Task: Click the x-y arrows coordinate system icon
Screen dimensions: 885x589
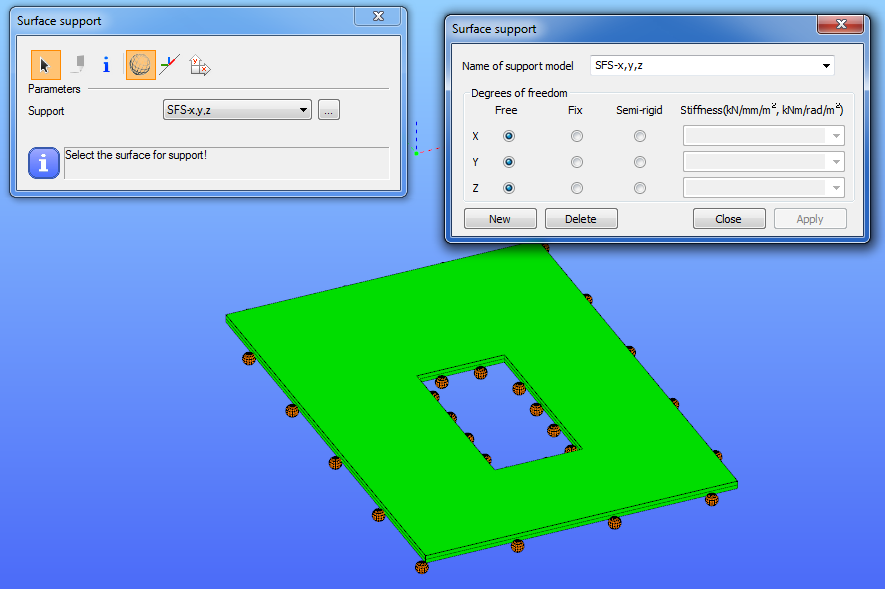Action: point(200,65)
